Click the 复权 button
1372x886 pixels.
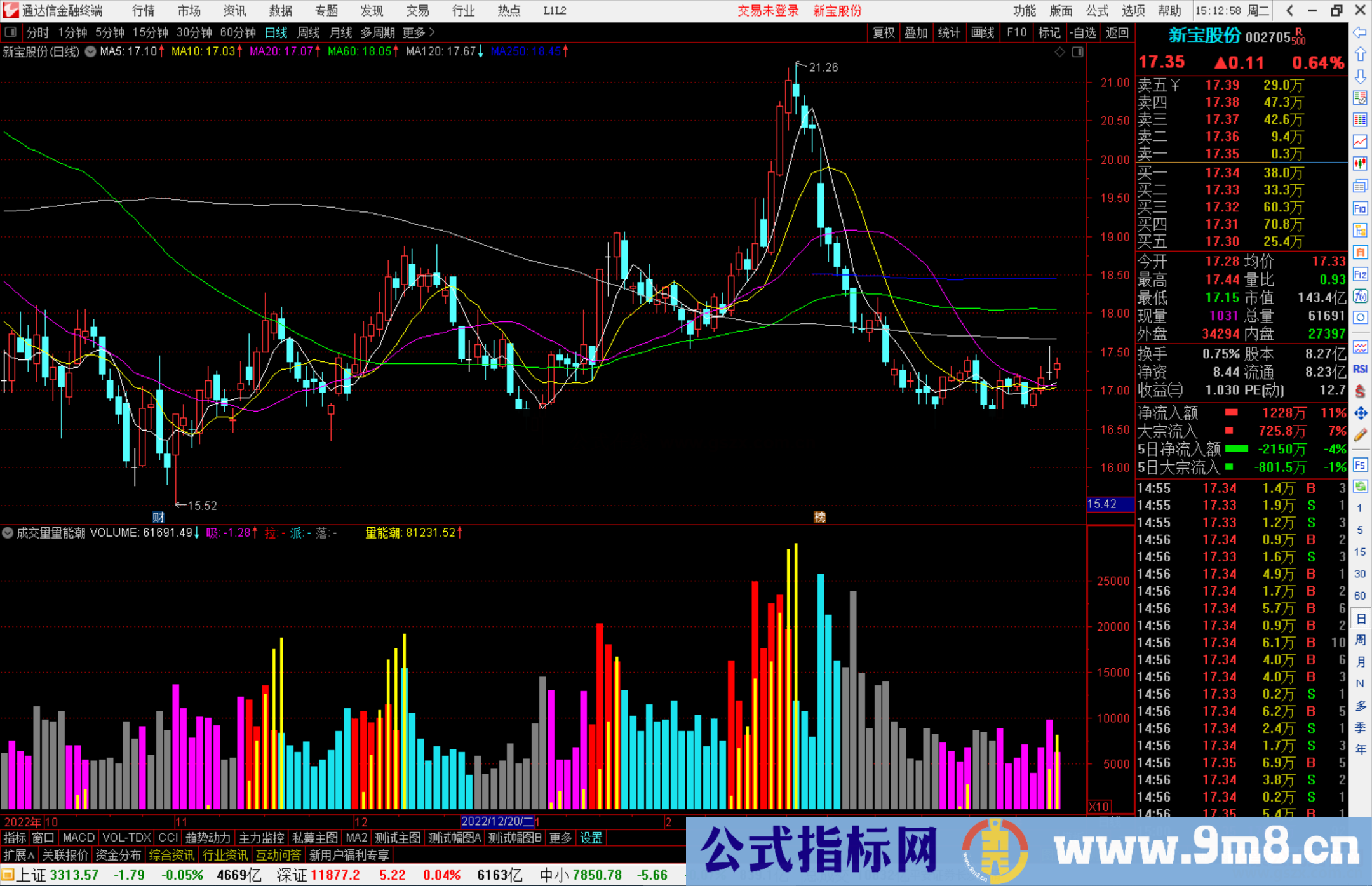point(883,32)
